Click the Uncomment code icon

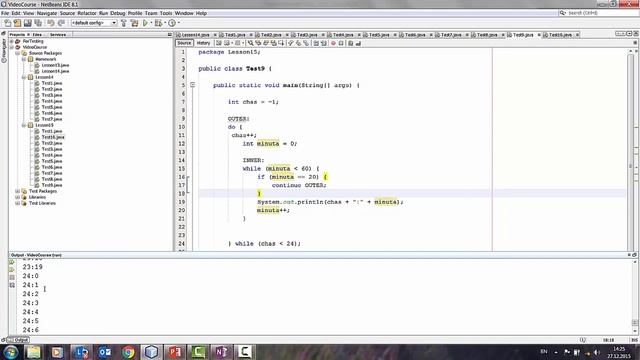point(358,43)
